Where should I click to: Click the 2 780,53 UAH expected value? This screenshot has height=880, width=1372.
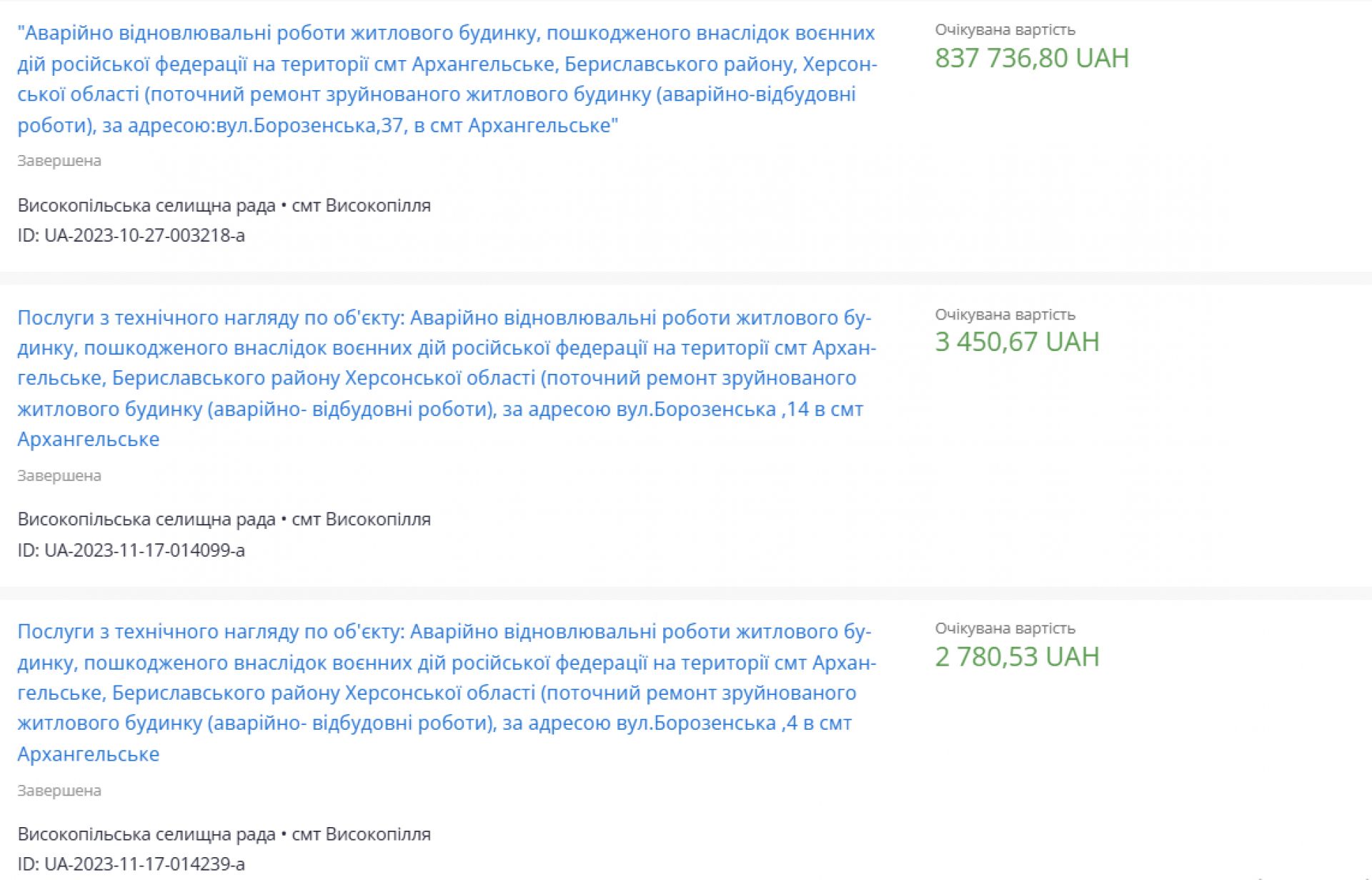pyautogui.click(x=1016, y=657)
